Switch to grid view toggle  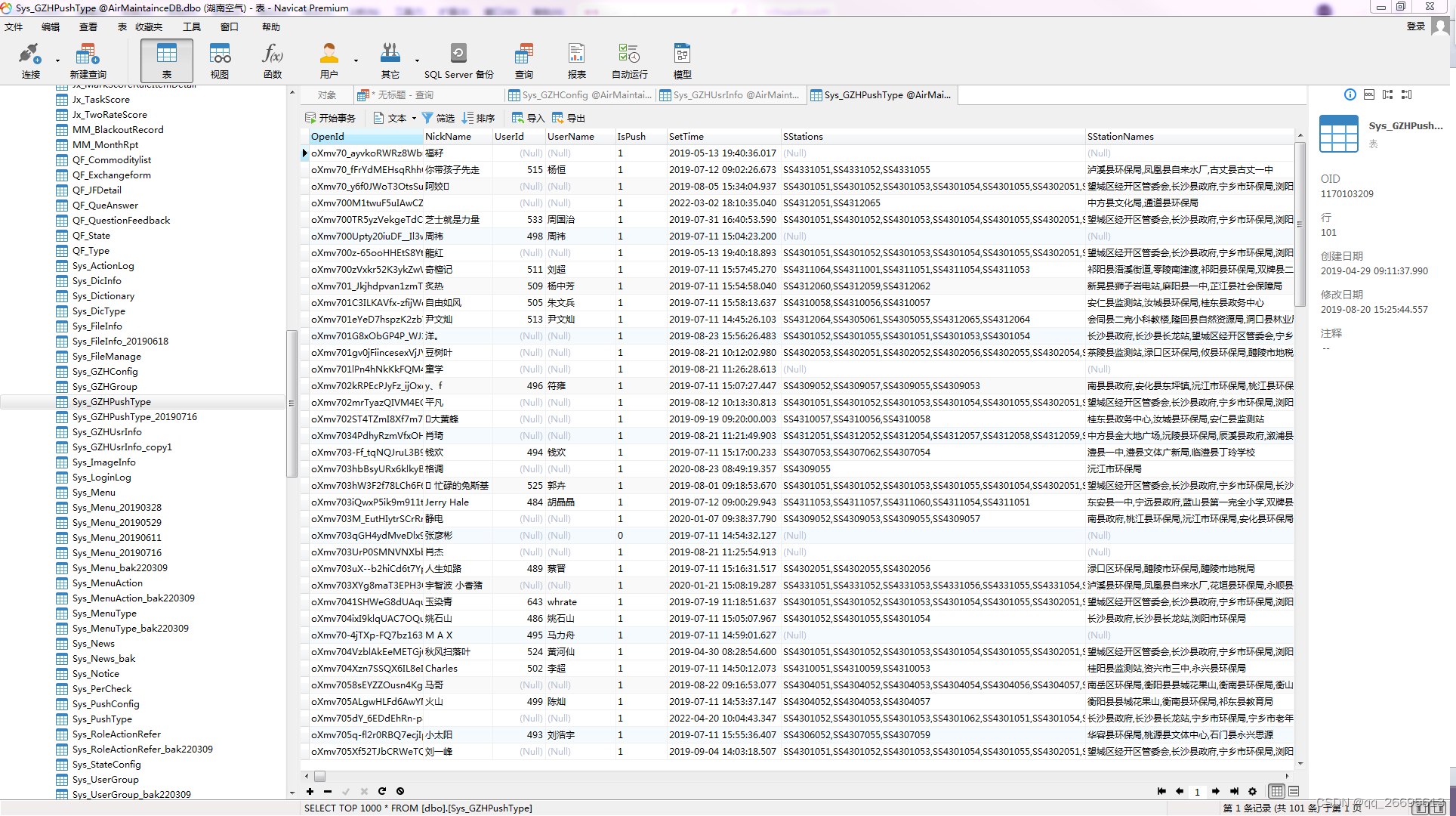coord(1276,791)
